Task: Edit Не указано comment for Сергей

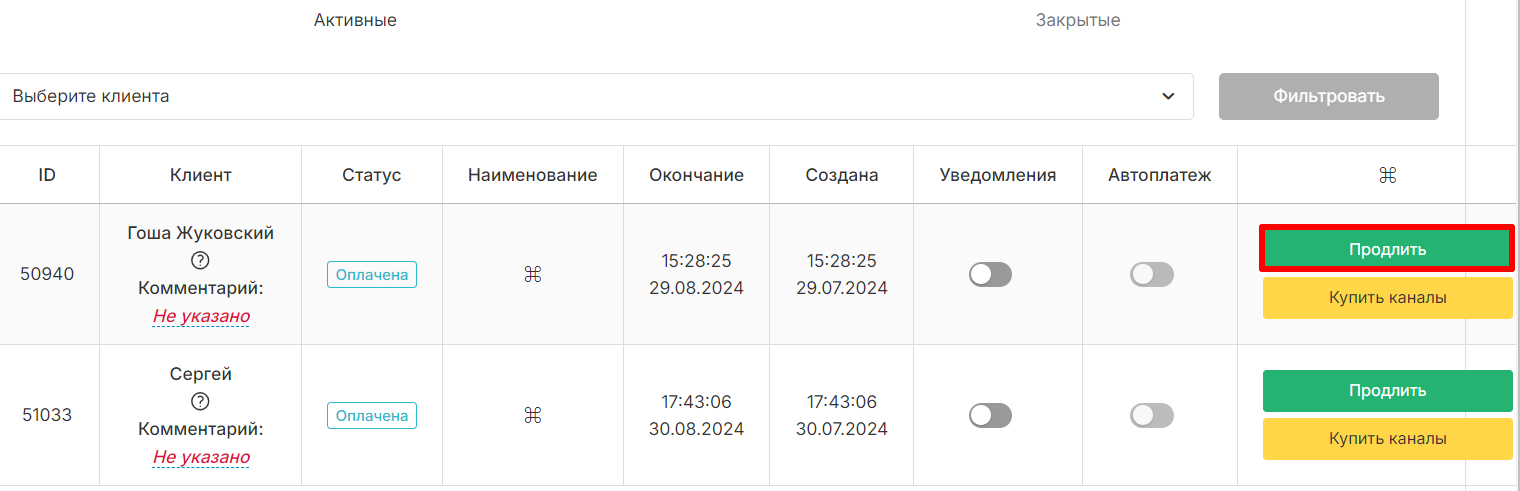Action: pos(201,457)
